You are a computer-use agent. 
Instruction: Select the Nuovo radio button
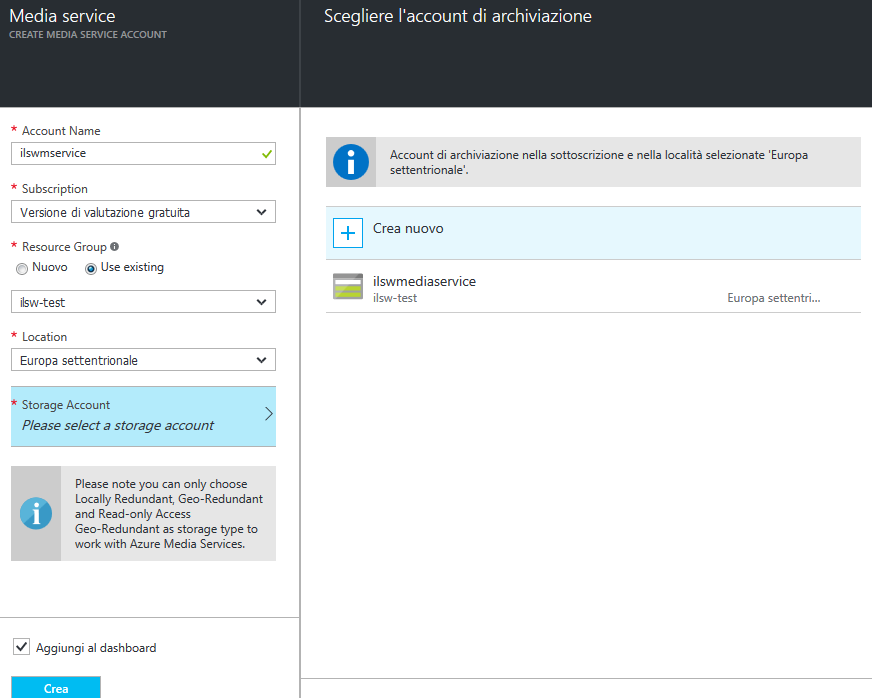22,268
